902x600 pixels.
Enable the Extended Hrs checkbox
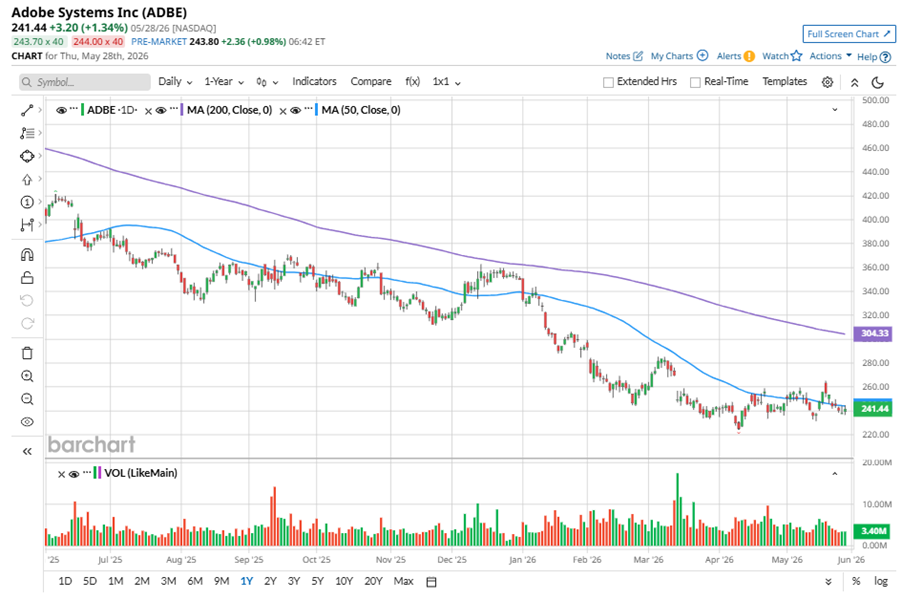click(608, 82)
